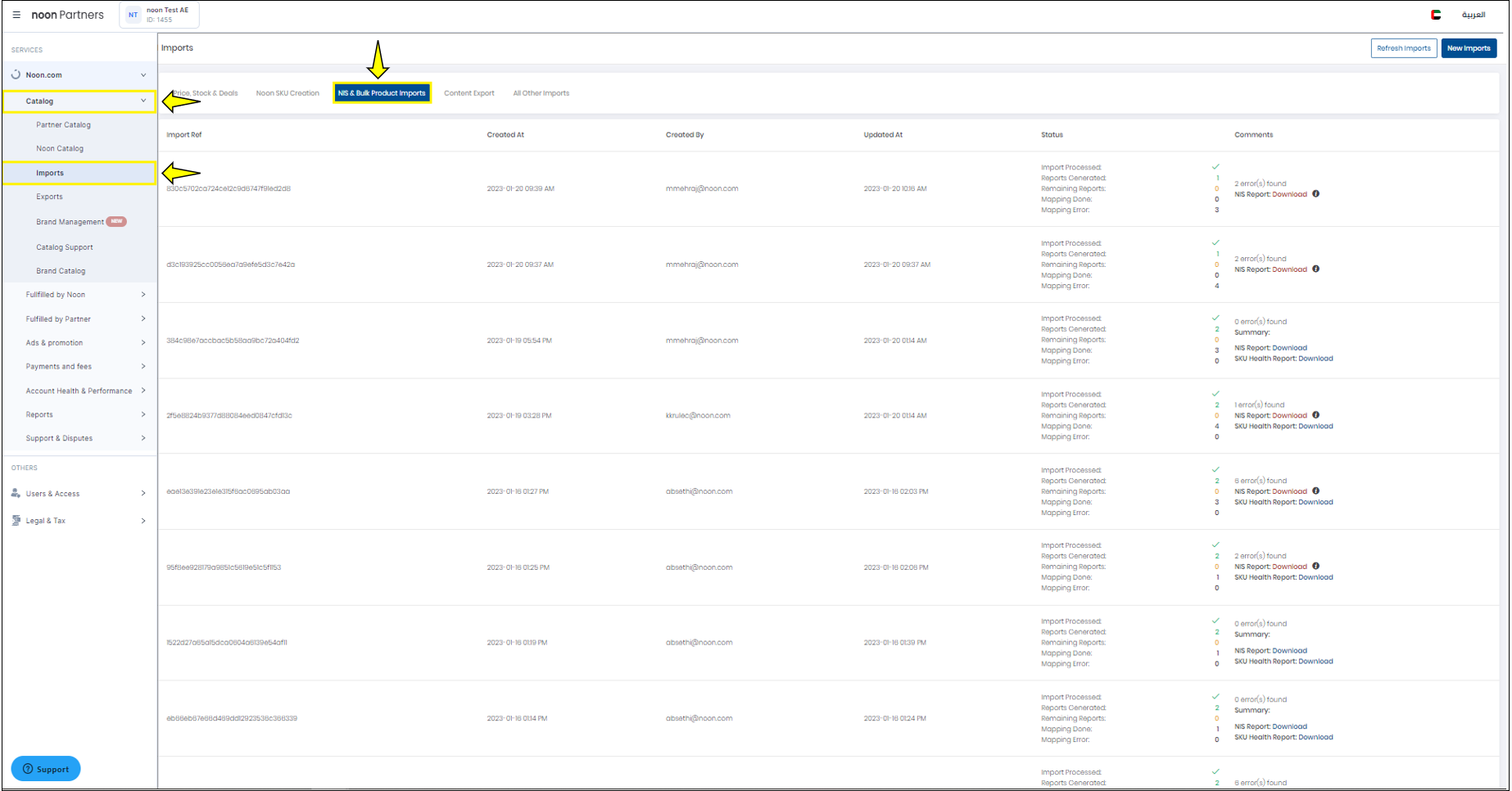This screenshot has width=1512, height=791.
Task: Expand the Fulfilled by Noon menu
Action: (x=143, y=295)
